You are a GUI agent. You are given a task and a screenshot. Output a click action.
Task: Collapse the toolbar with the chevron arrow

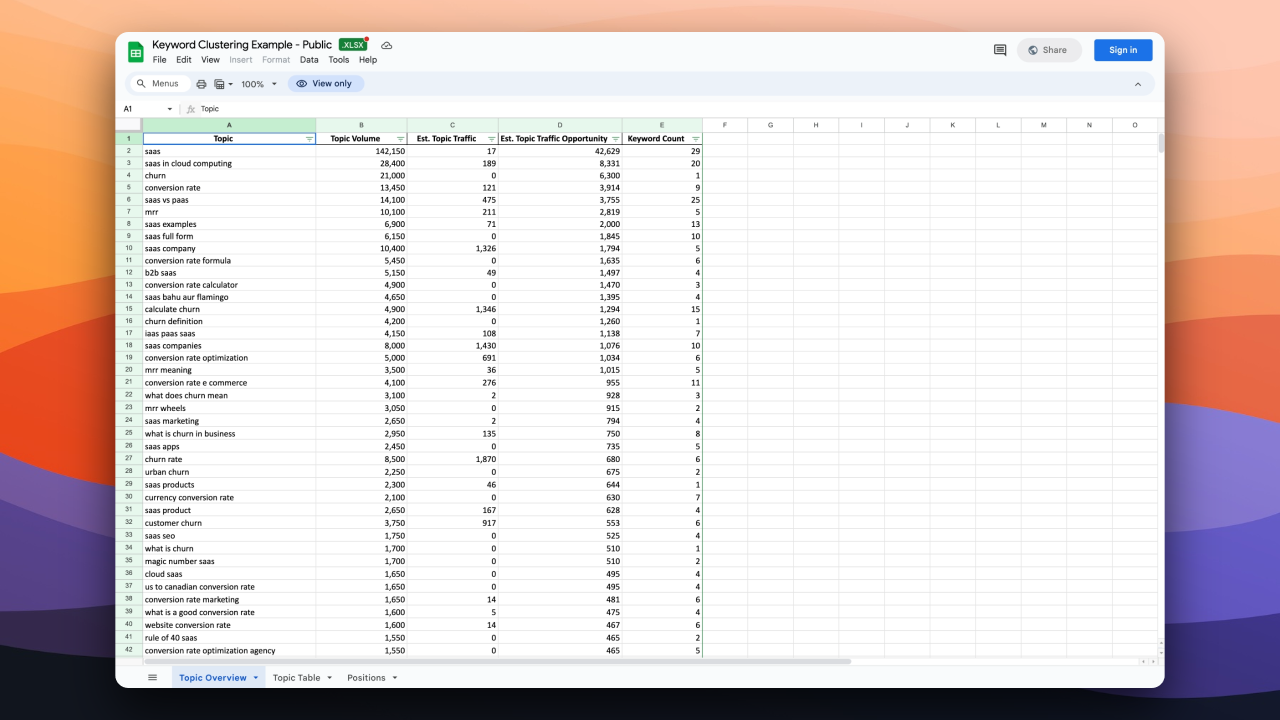[1137, 84]
